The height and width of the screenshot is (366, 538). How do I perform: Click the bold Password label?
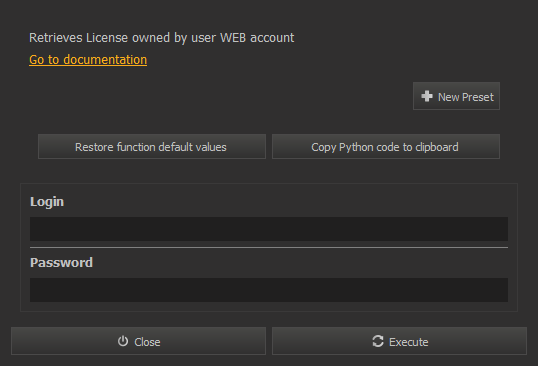click(x=61, y=263)
